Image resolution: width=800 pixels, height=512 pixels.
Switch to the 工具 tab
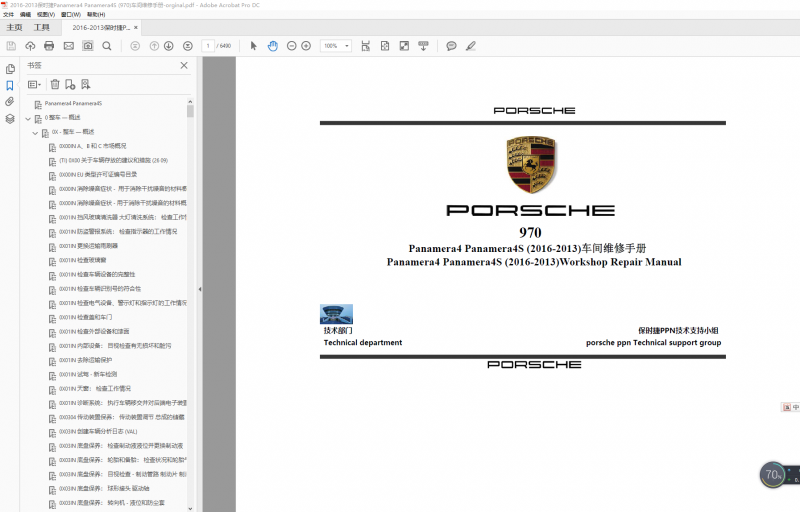tap(42, 28)
